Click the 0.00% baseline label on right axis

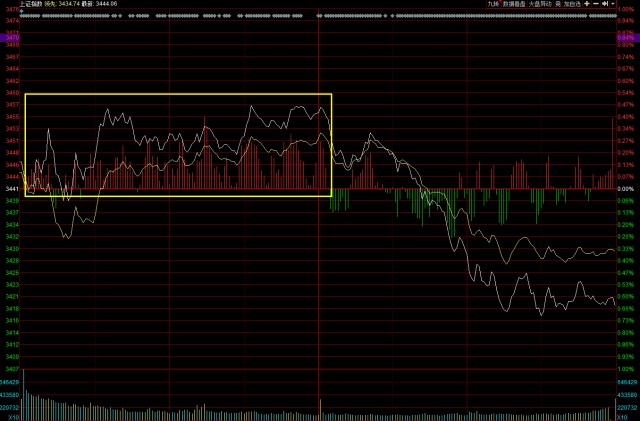point(627,188)
